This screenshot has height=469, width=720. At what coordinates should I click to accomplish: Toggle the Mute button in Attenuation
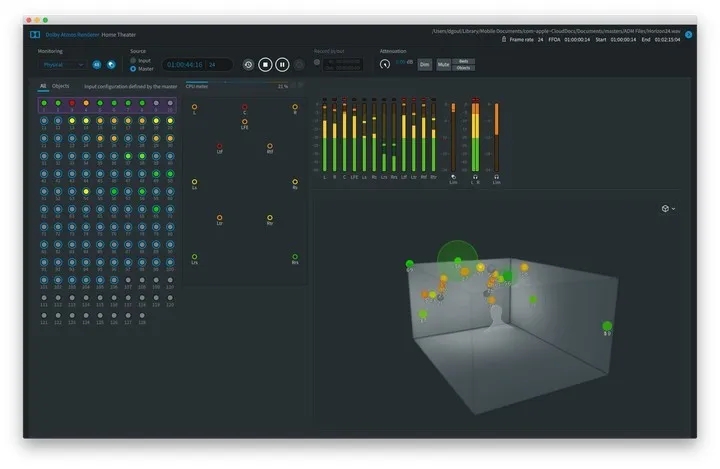(443, 64)
